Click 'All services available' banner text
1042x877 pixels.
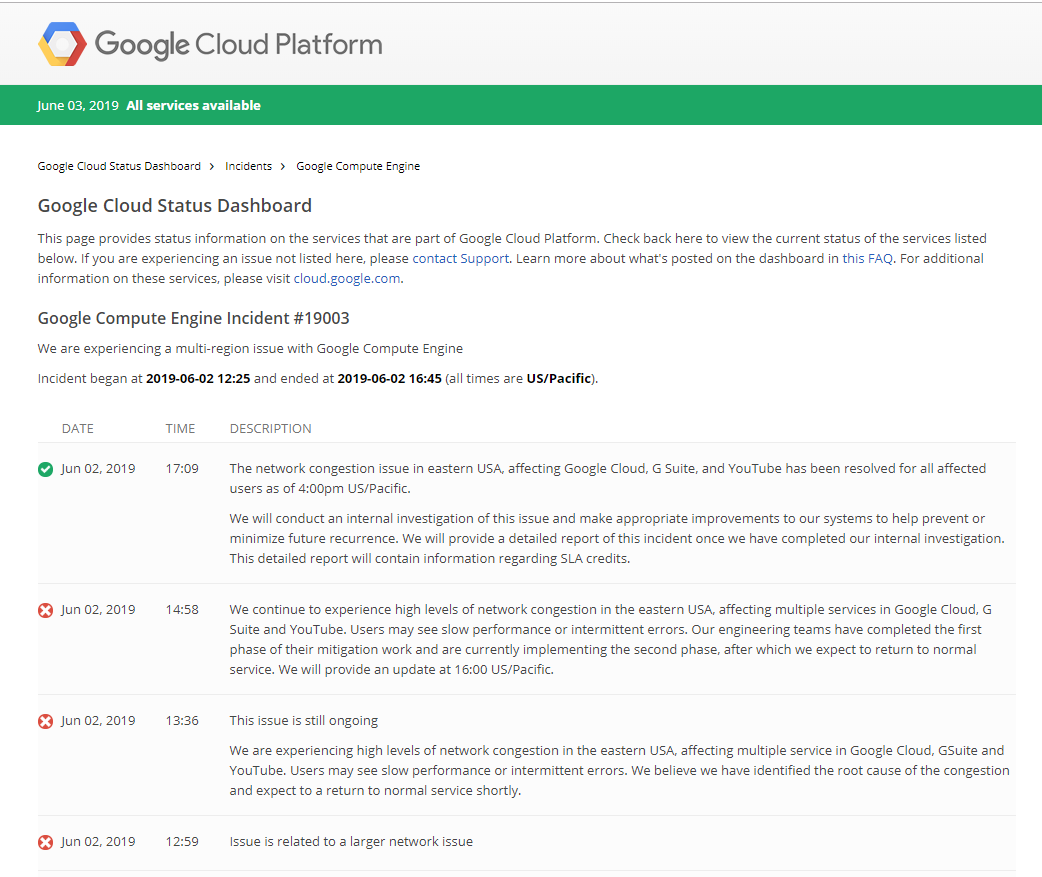193,106
